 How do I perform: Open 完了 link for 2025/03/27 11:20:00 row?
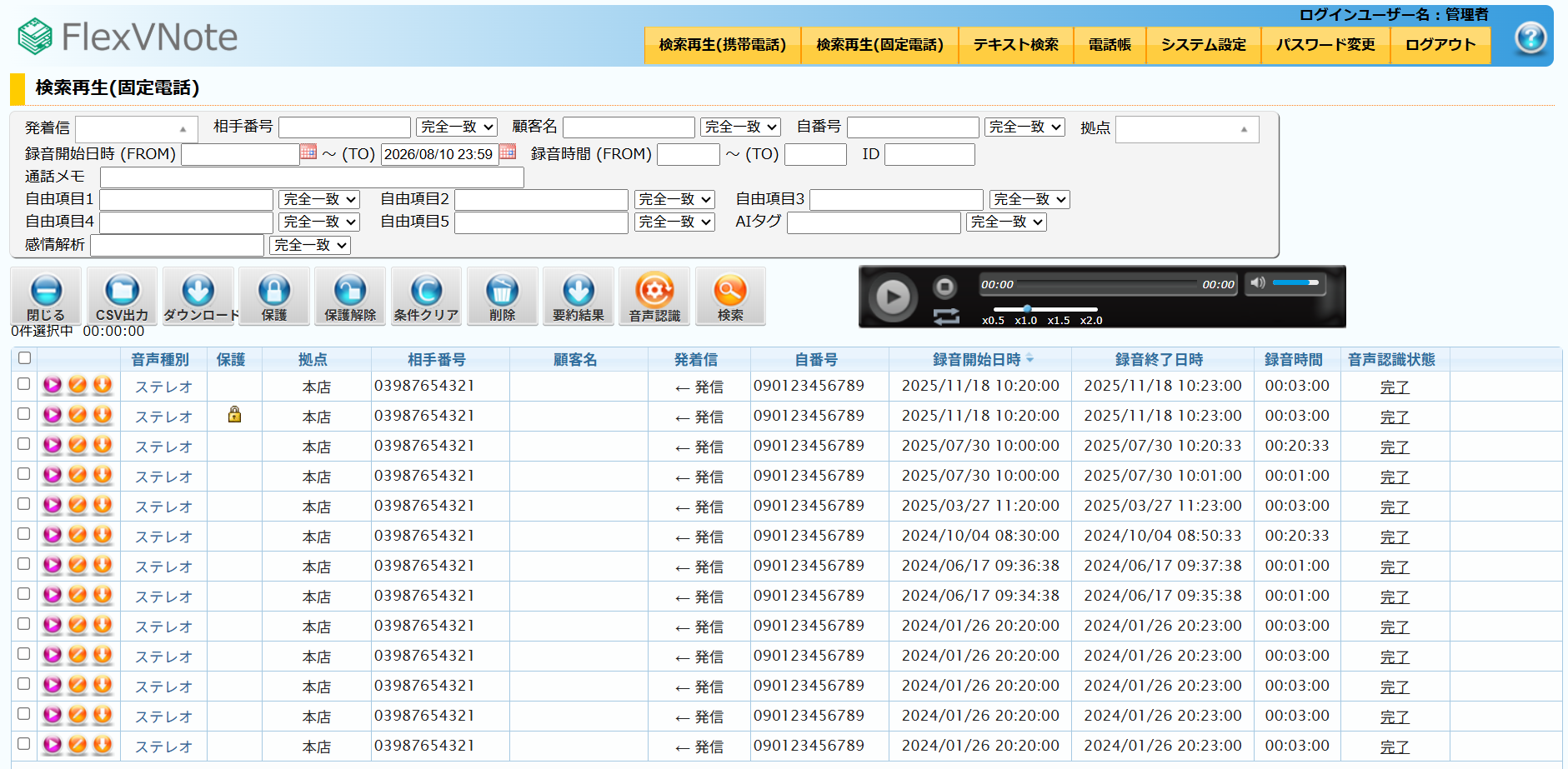1394,507
